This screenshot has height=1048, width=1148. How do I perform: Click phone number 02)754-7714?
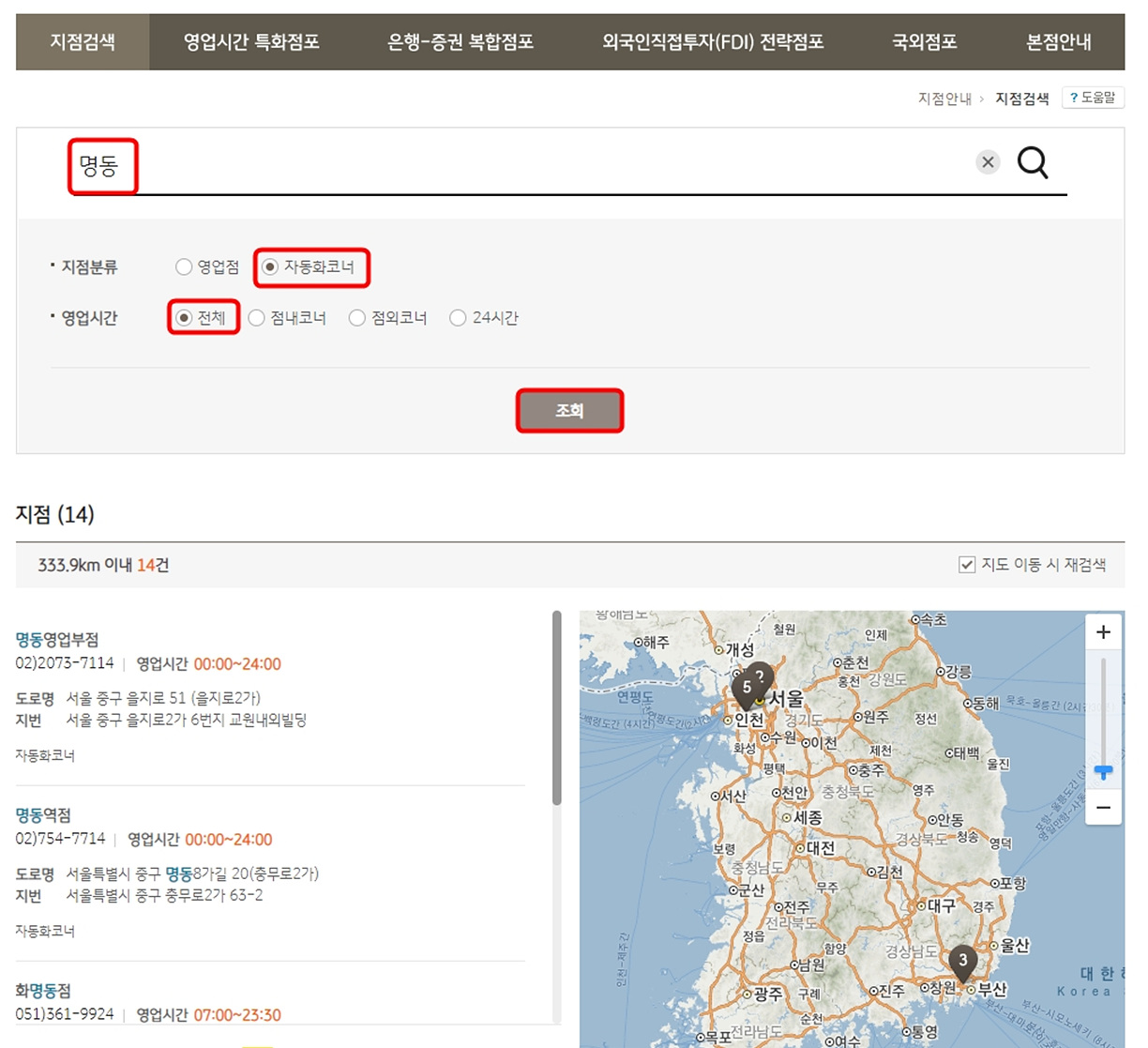[60, 839]
